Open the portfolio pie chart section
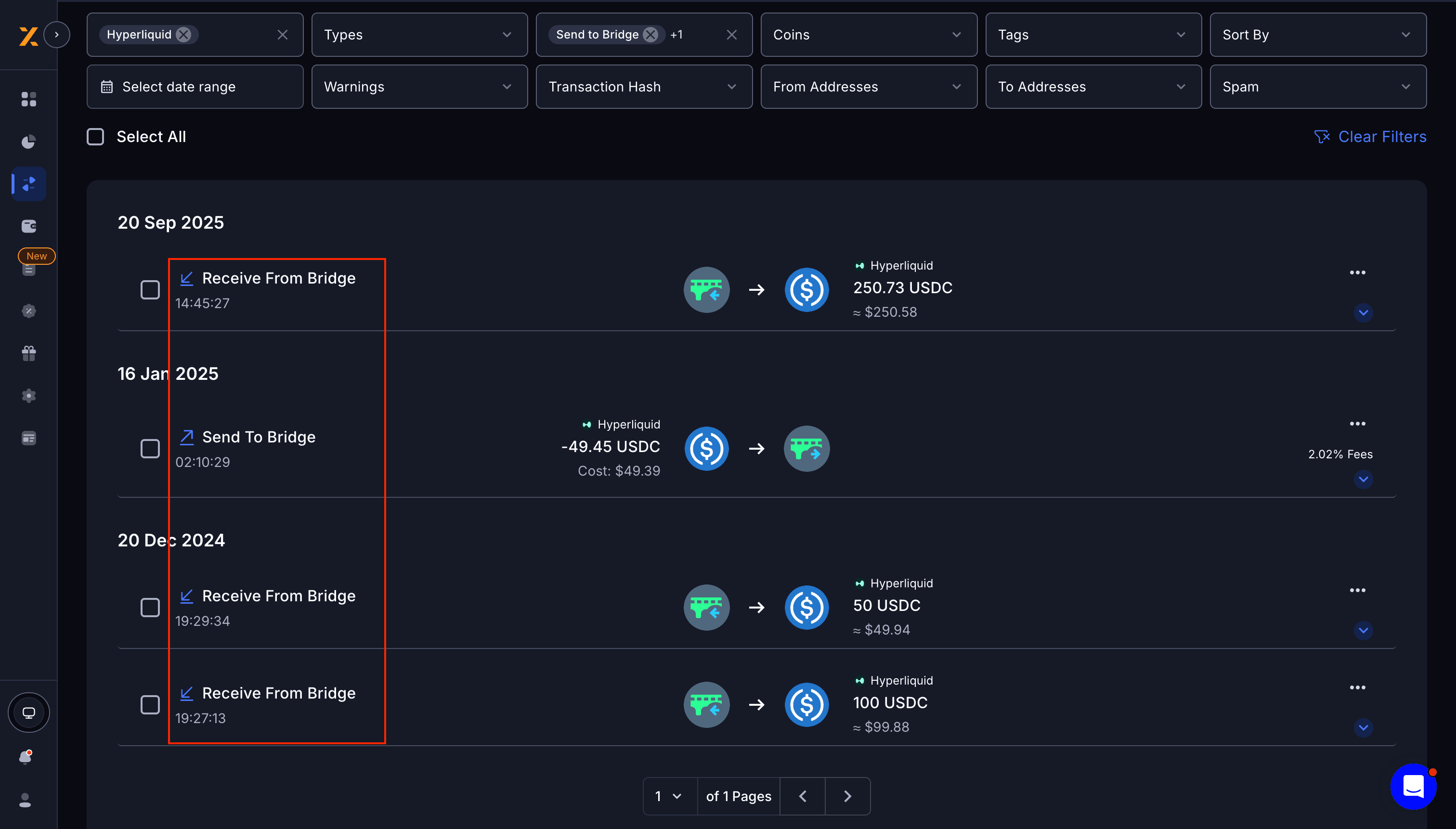This screenshot has height=829, width=1456. (28, 141)
